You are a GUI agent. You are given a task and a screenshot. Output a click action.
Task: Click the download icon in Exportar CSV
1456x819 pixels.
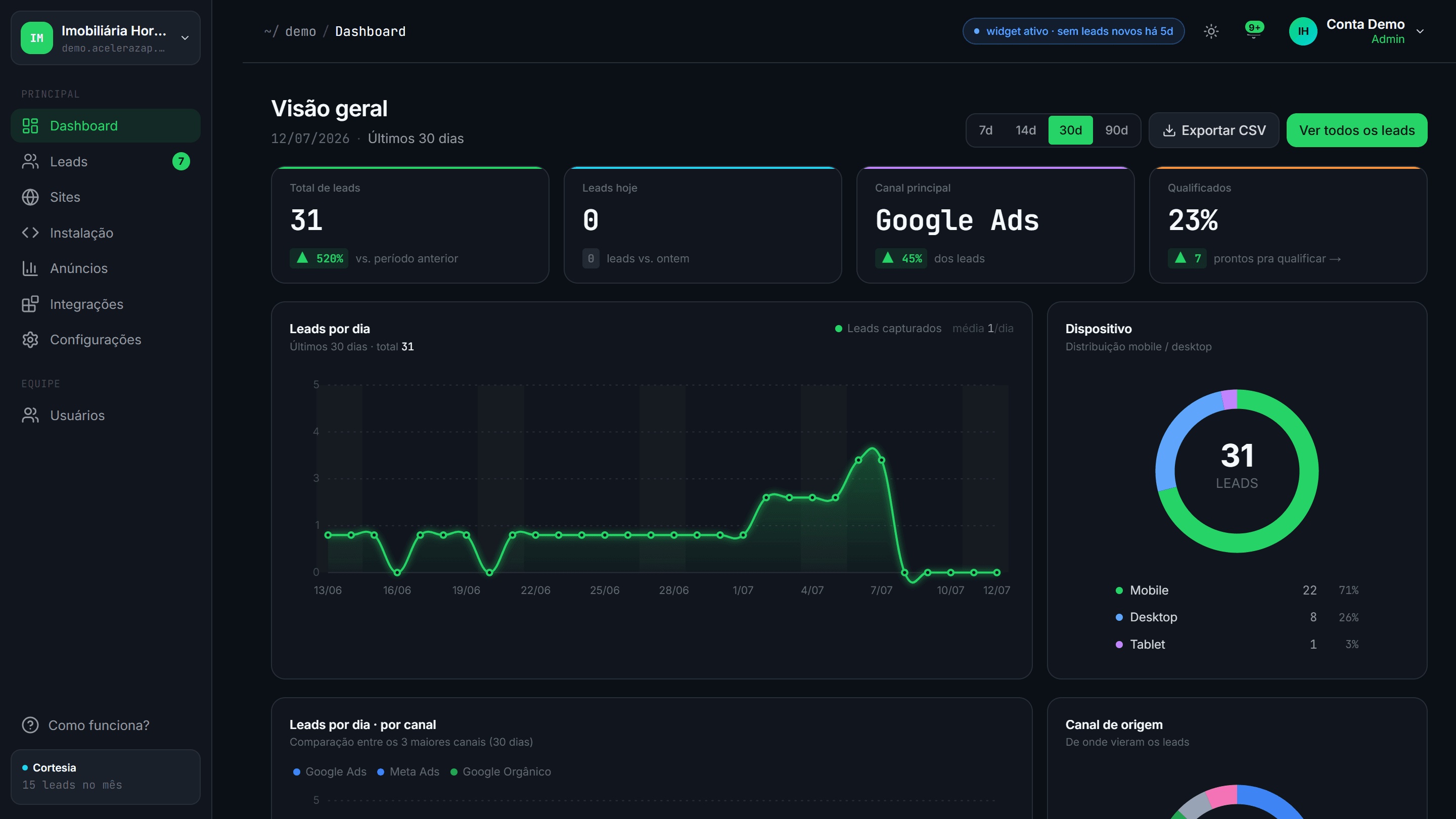pyautogui.click(x=1169, y=130)
